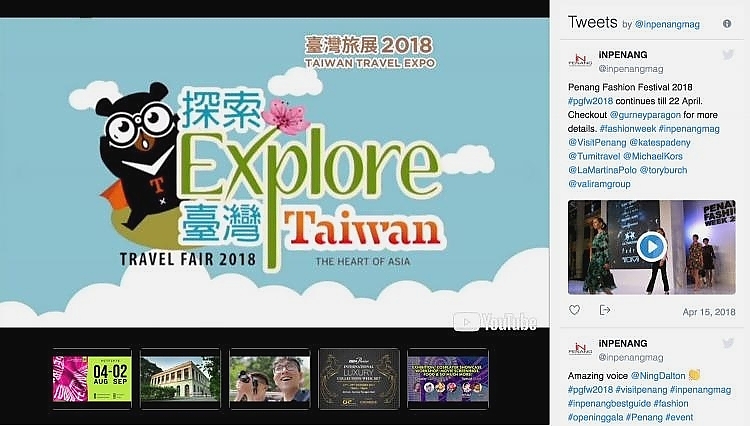This screenshot has height=426, width=750.
Task: Open the @NingDalton mention link
Action: 658,376
